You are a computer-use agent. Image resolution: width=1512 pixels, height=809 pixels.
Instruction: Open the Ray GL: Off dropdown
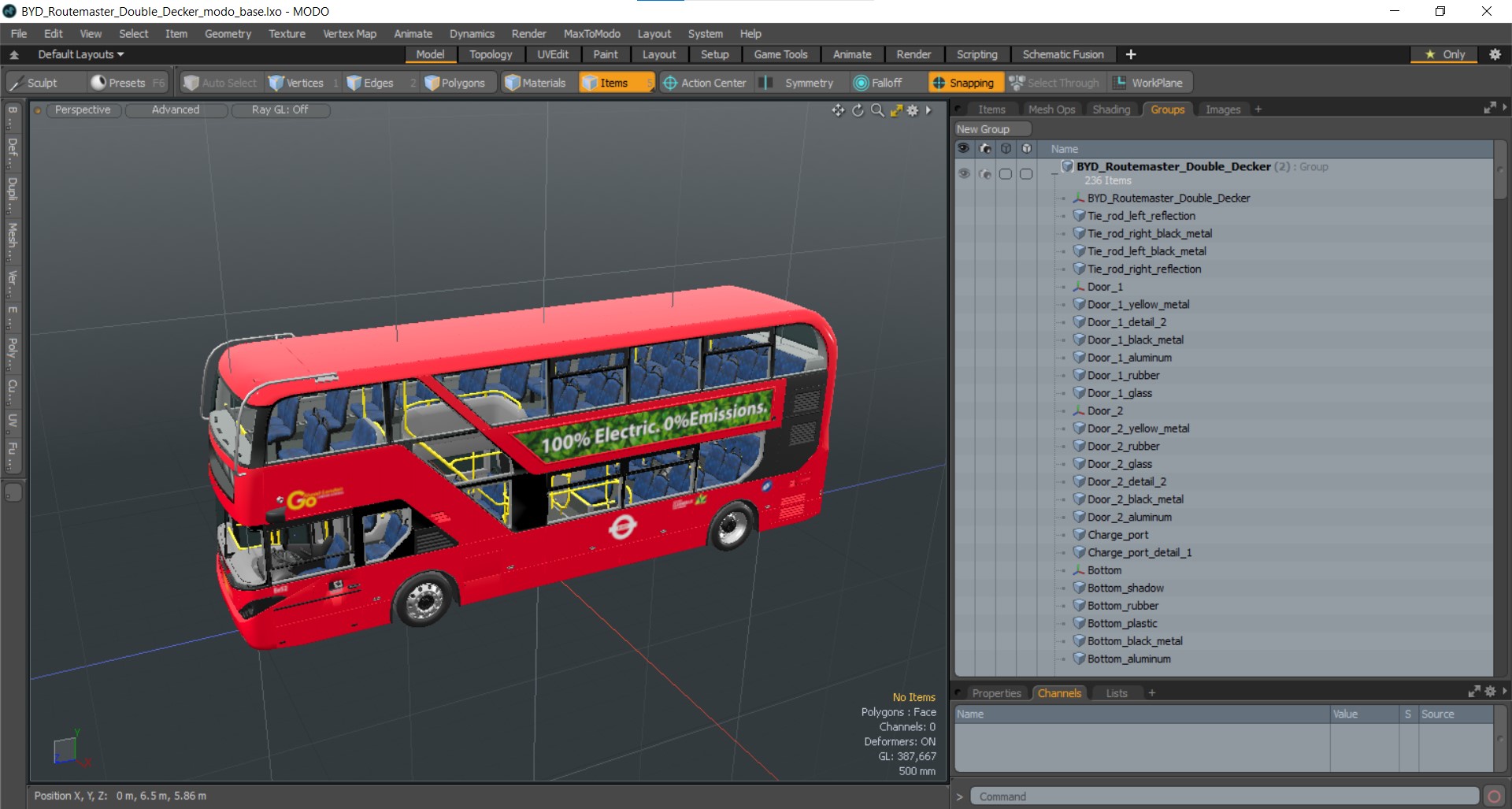[280, 109]
